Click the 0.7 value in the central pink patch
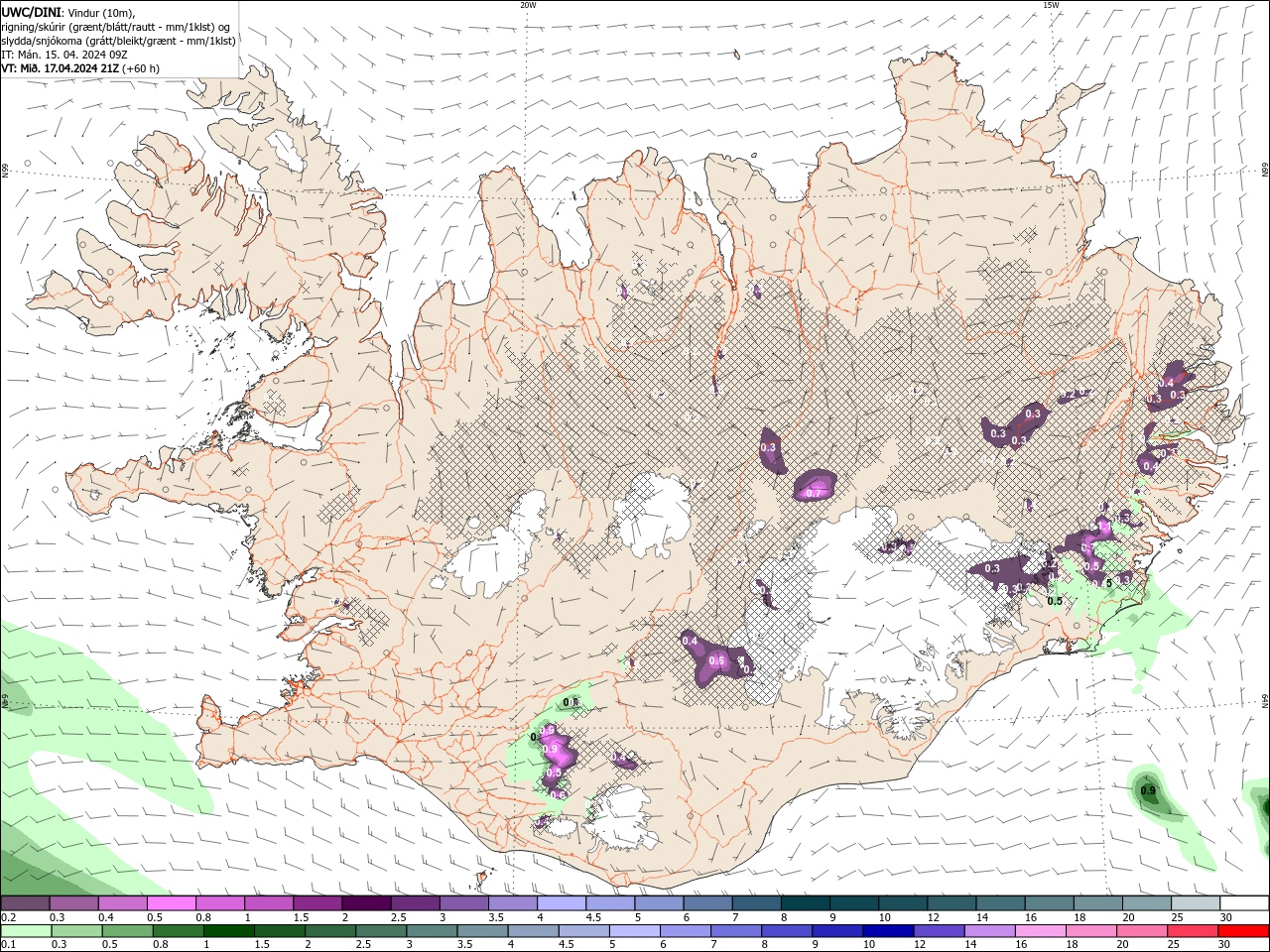Image resolution: width=1270 pixels, height=952 pixels. (x=815, y=492)
